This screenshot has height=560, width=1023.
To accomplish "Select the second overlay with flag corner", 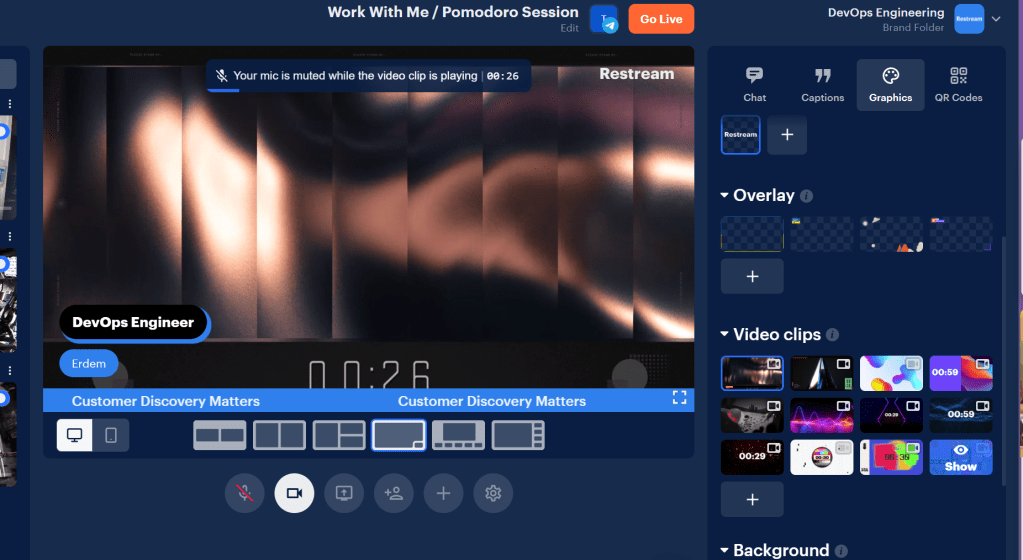I will (821, 234).
